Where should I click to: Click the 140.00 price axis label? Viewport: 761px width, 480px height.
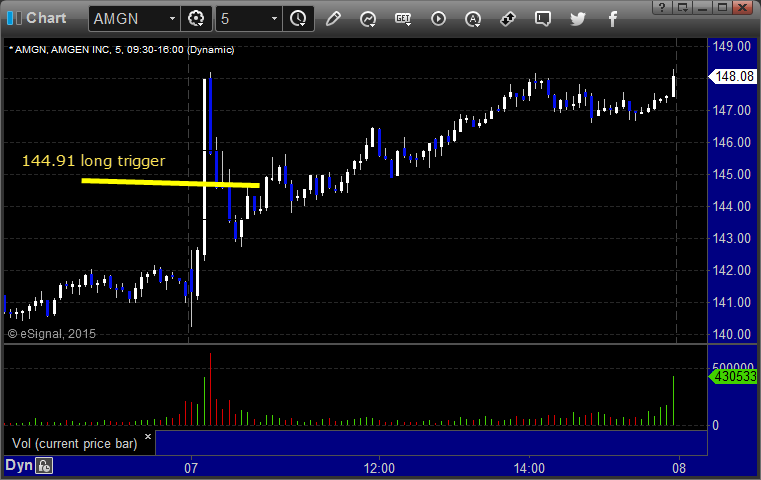(731, 334)
